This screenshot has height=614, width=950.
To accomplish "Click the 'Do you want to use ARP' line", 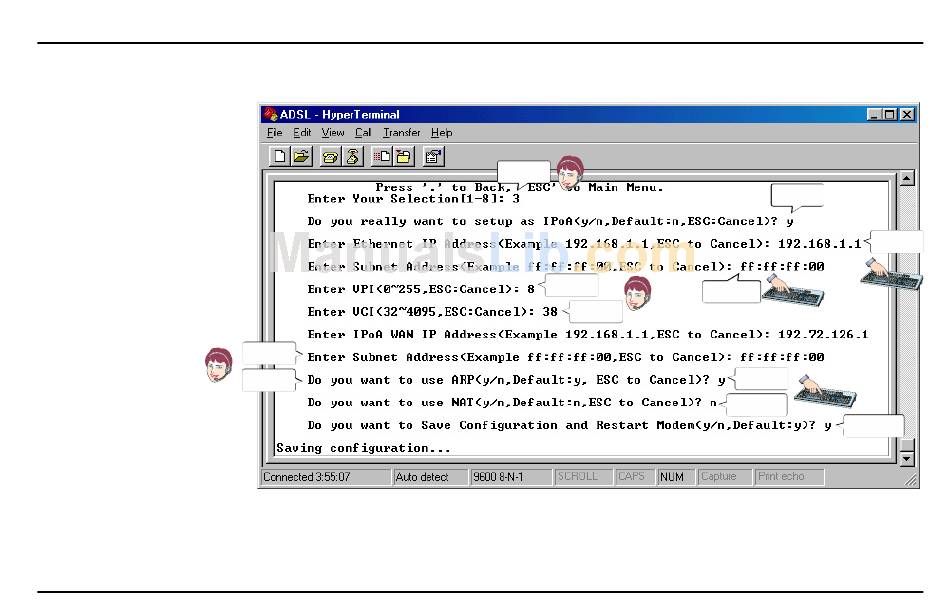I will click(516, 380).
